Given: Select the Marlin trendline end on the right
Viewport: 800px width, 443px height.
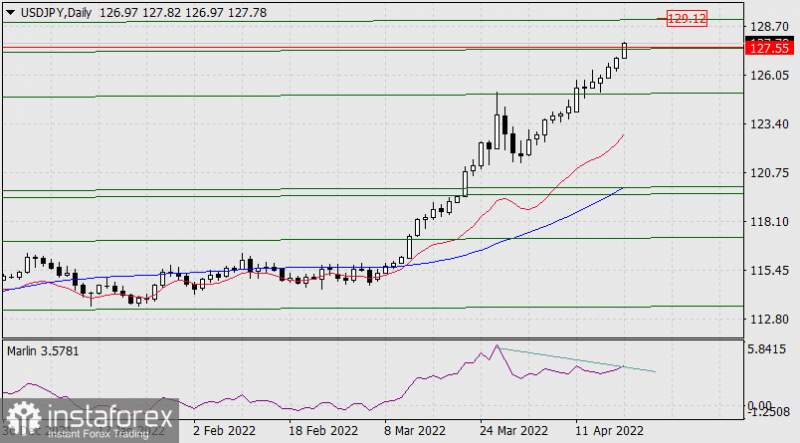Looking at the screenshot, I should coord(655,372).
